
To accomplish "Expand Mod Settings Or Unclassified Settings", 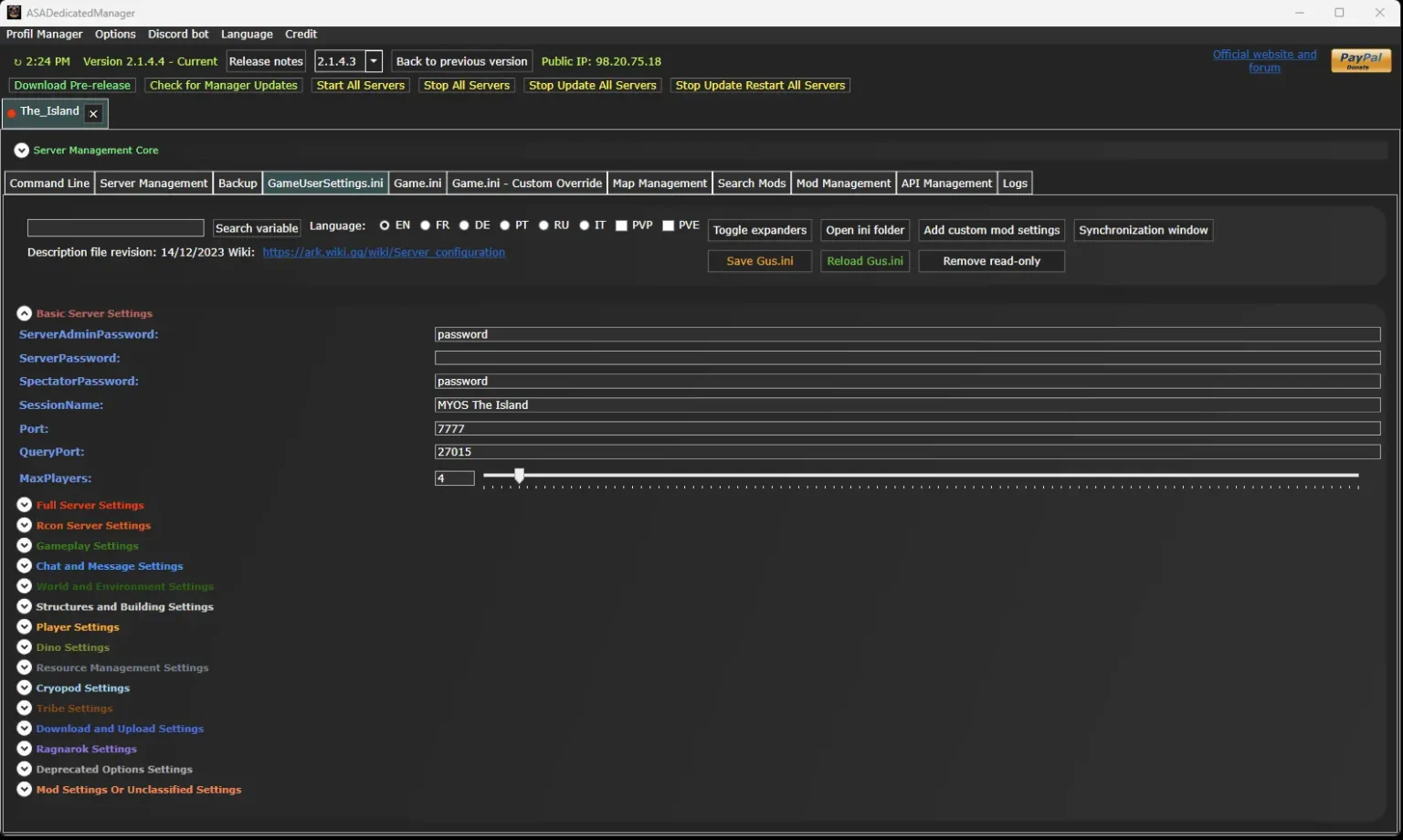I will [25, 790].
